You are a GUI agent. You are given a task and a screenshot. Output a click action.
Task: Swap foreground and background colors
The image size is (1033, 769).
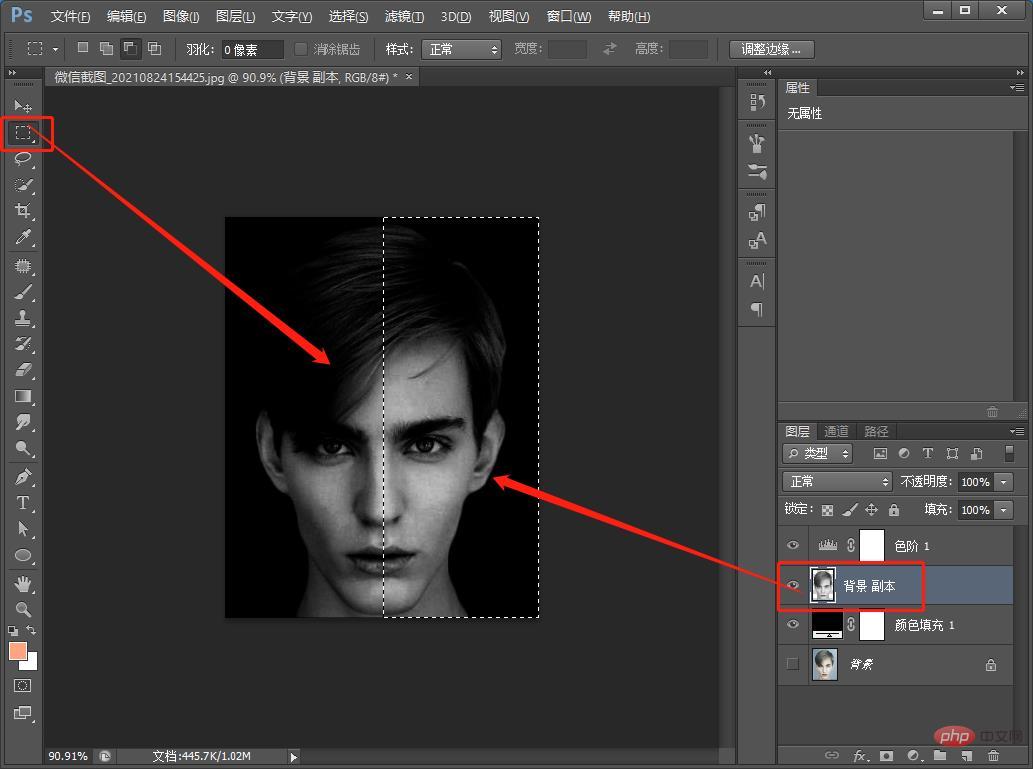click(31, 630)
